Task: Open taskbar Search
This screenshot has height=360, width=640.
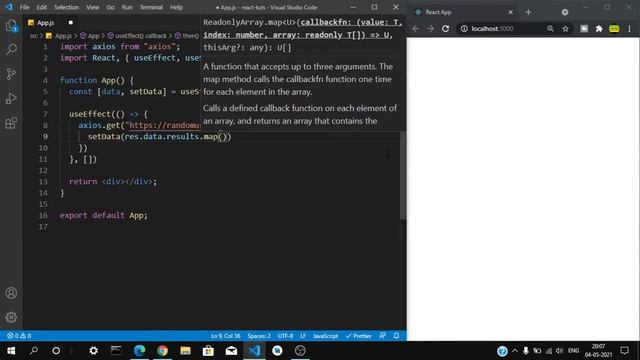Action: coord(34,351)
